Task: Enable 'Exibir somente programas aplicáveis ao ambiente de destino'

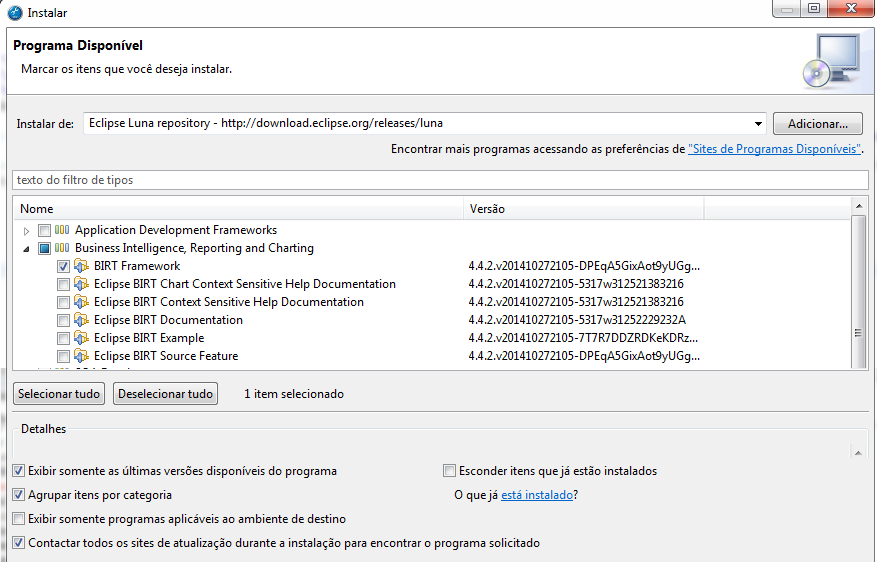Action: (18, 519)
